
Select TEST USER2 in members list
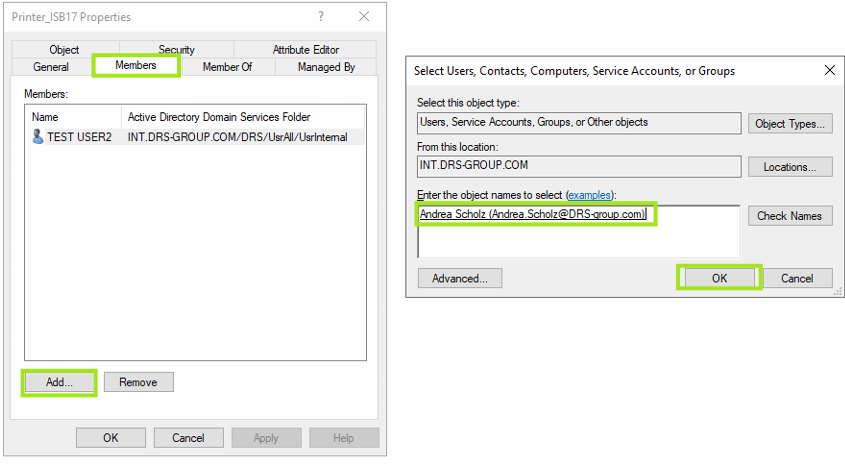(79, 137)
